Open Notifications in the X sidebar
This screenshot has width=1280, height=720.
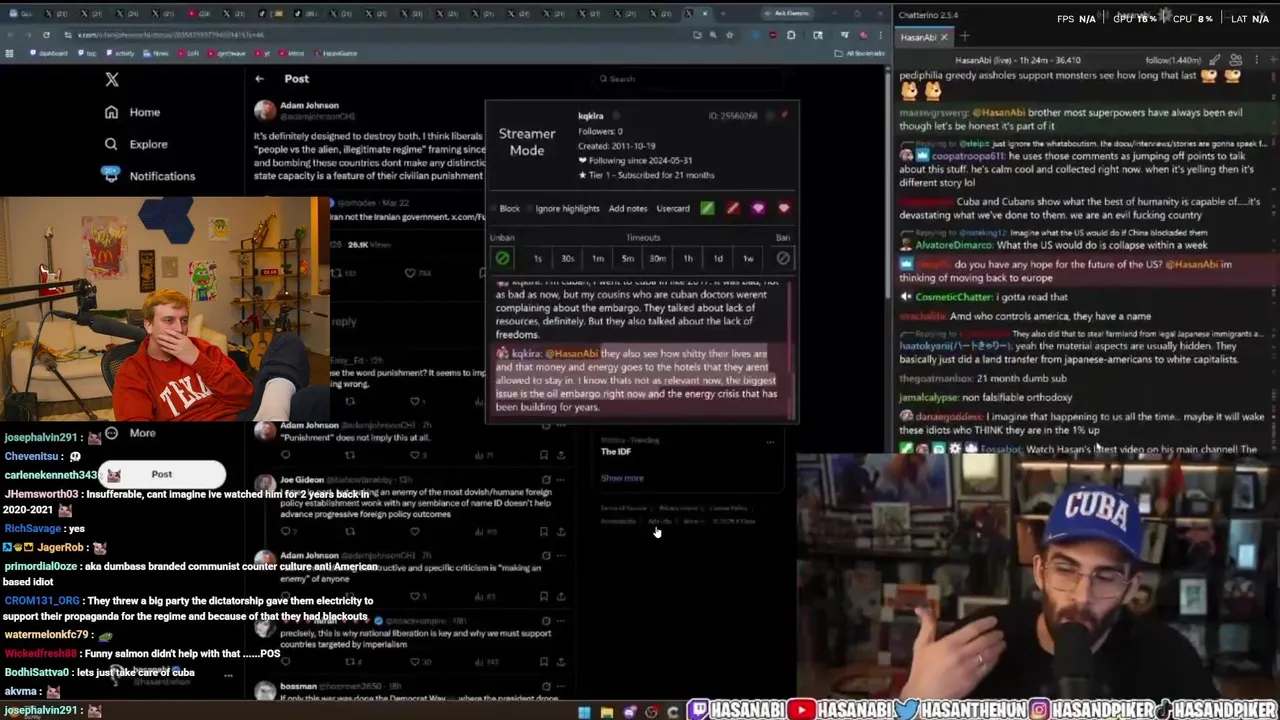pos(149,176)
